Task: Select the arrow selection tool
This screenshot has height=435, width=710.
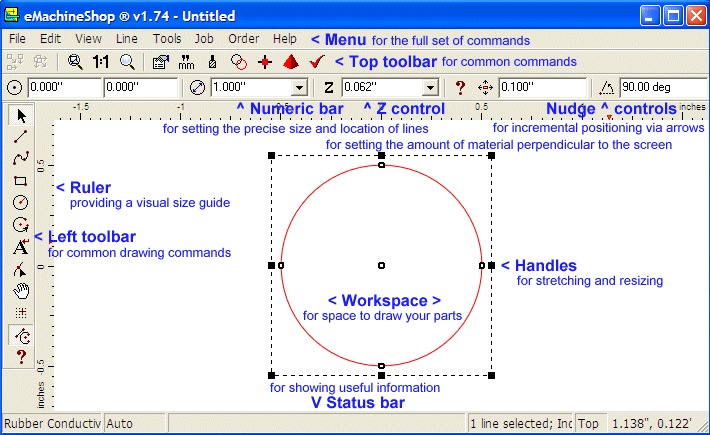Action: [20, 116]
